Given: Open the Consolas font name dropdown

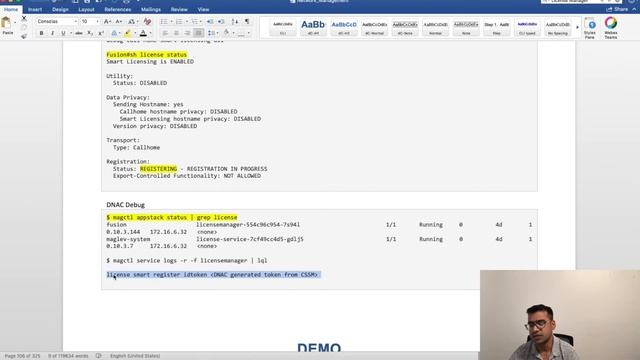Looking at the screenshot, I should click(76, 21).
